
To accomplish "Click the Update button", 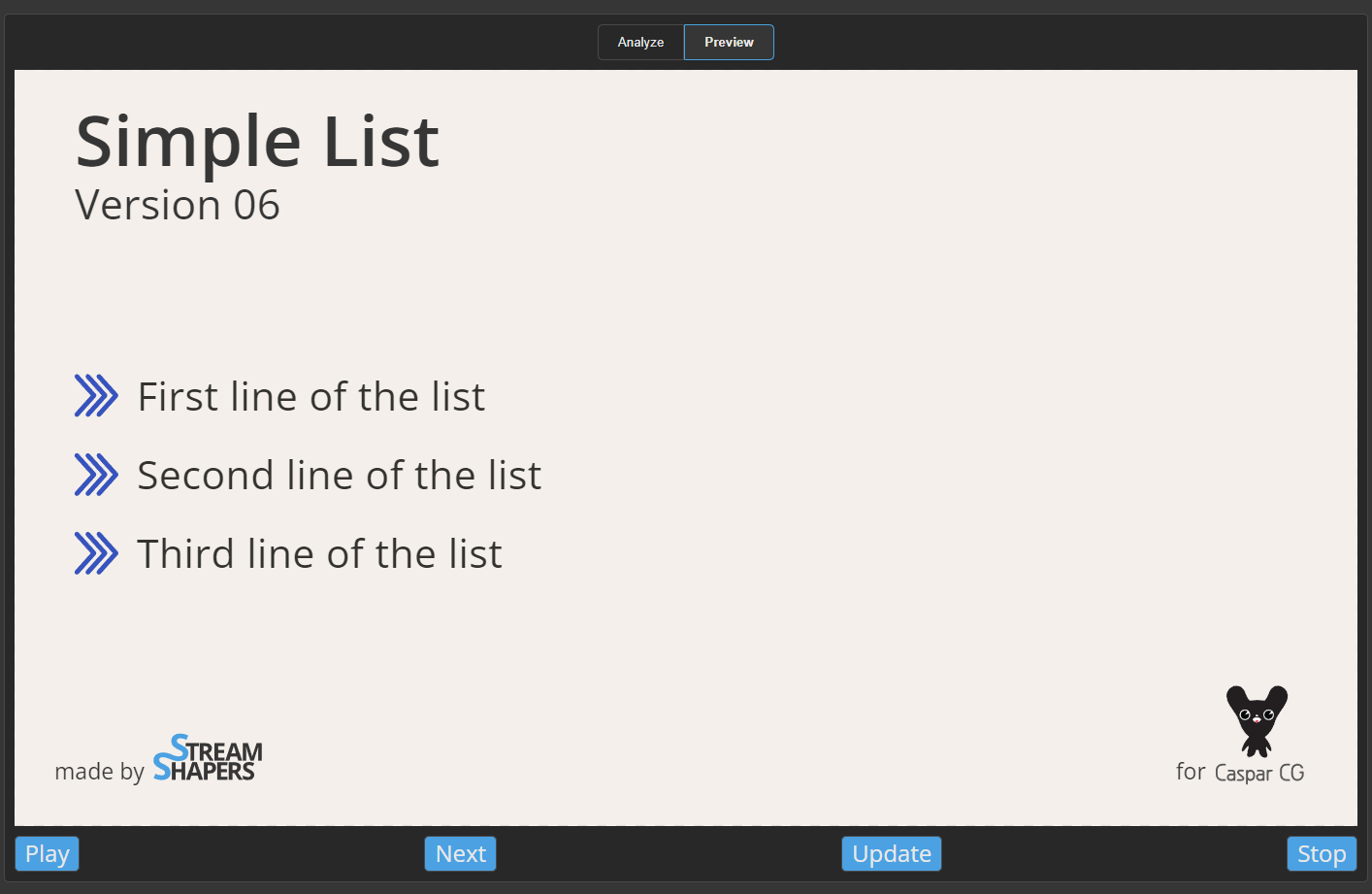I will tap(892, 854).
